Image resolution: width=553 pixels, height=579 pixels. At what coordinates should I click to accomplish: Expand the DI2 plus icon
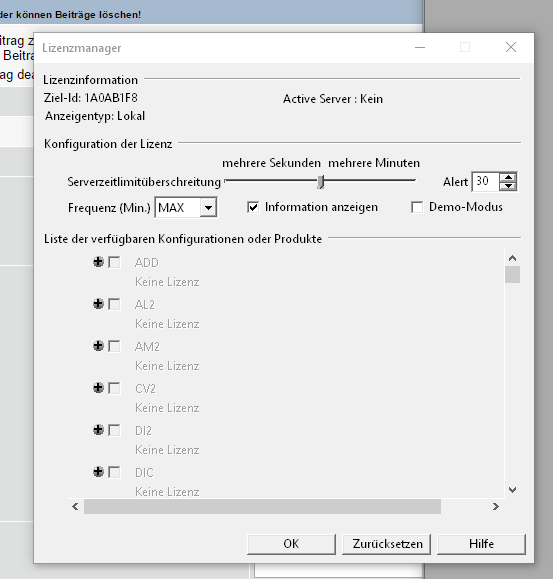coord(98,430)
